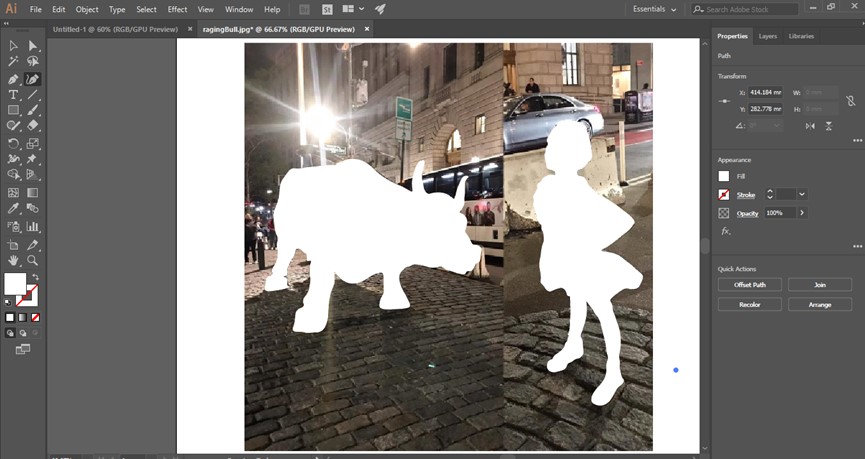This screenshot has width=865, height=459.
Task: Pick the Symbol Sprayer tool
Action: tap(13, 227)
